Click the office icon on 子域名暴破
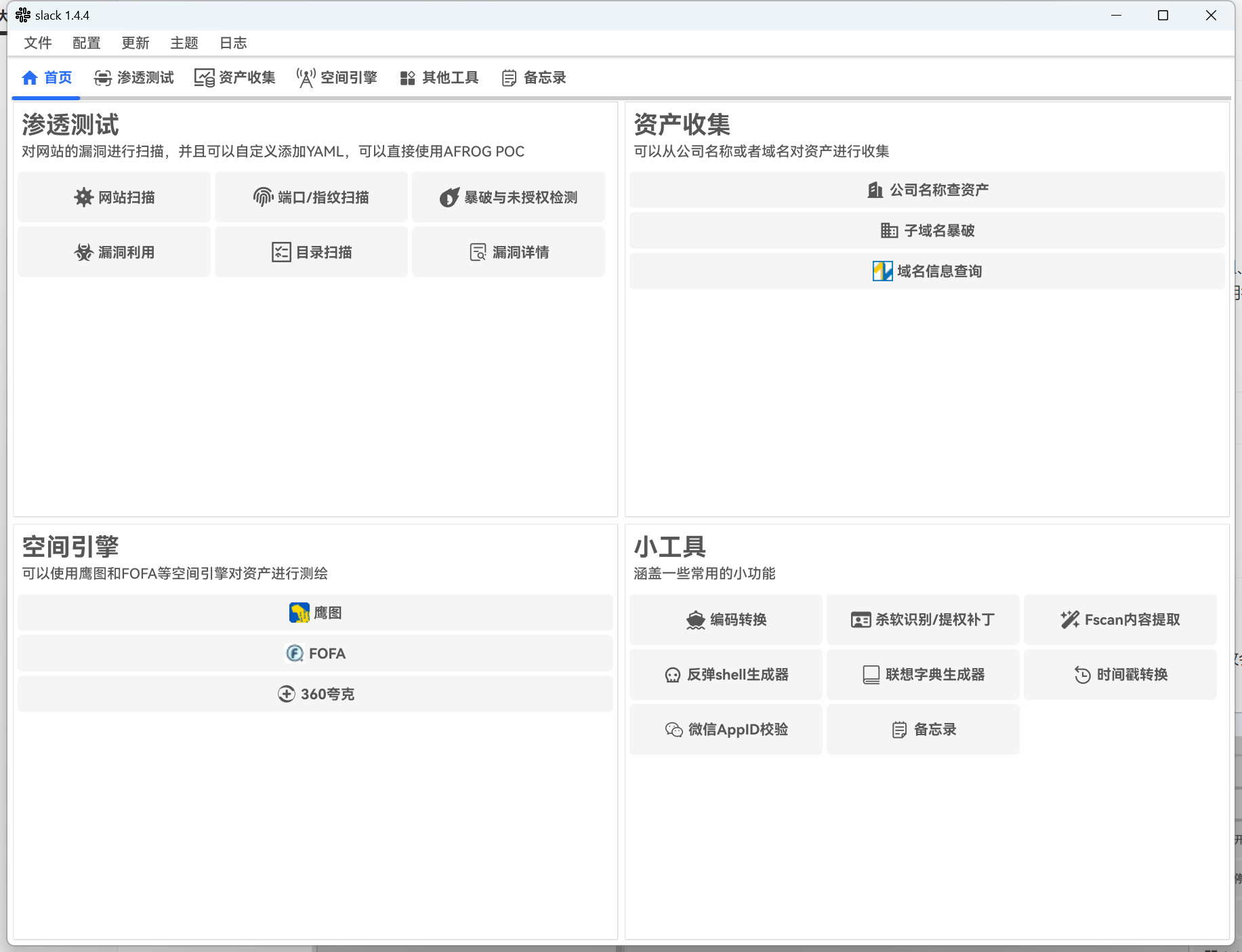The height and width of the screenshot is (952, 1242). [x=890, y=230]
